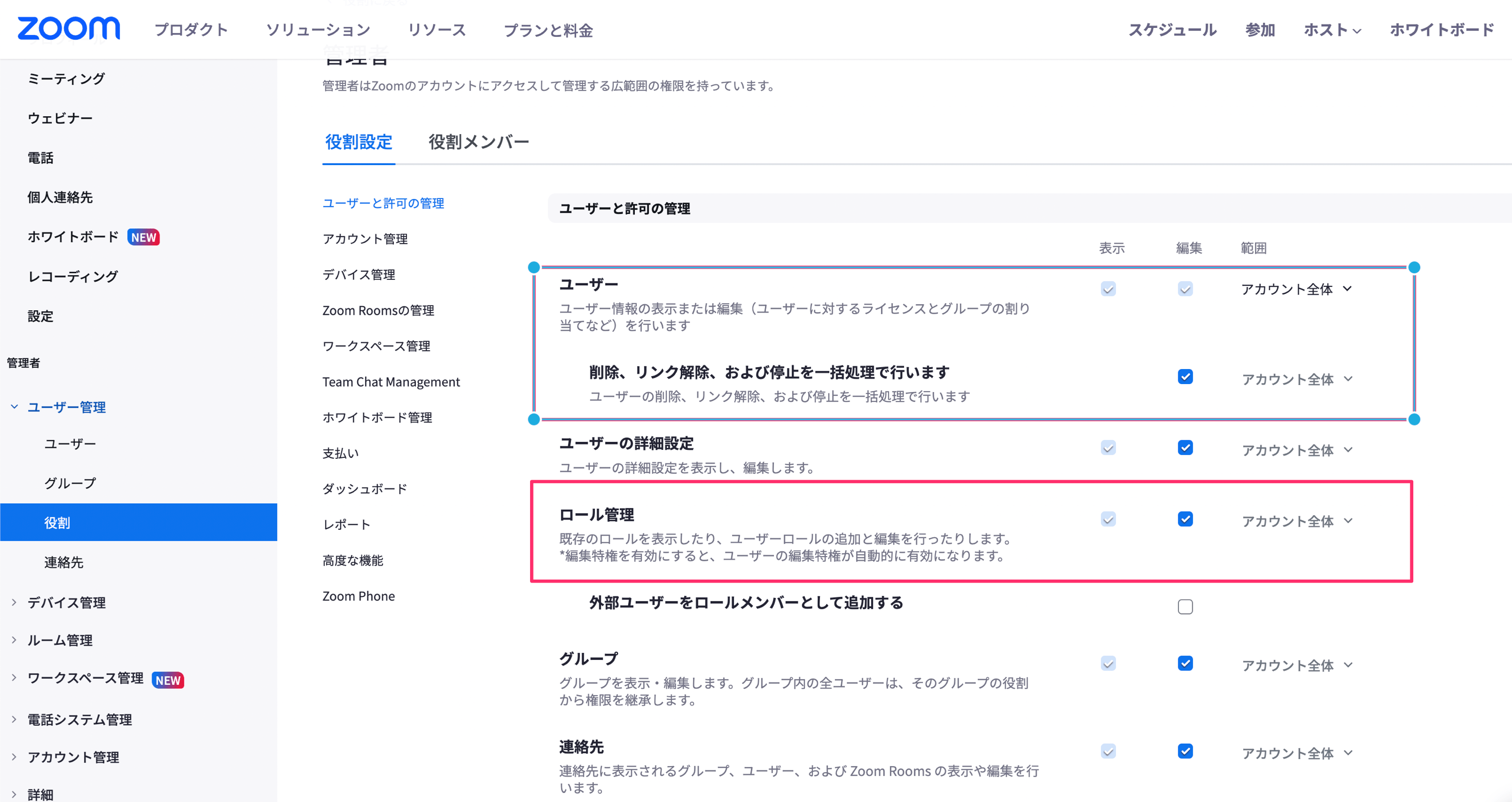Open ユーザー row アカウント全体 scope dropdown
The height and width of the screenshot is (802, 1512).
(1297, 289)
